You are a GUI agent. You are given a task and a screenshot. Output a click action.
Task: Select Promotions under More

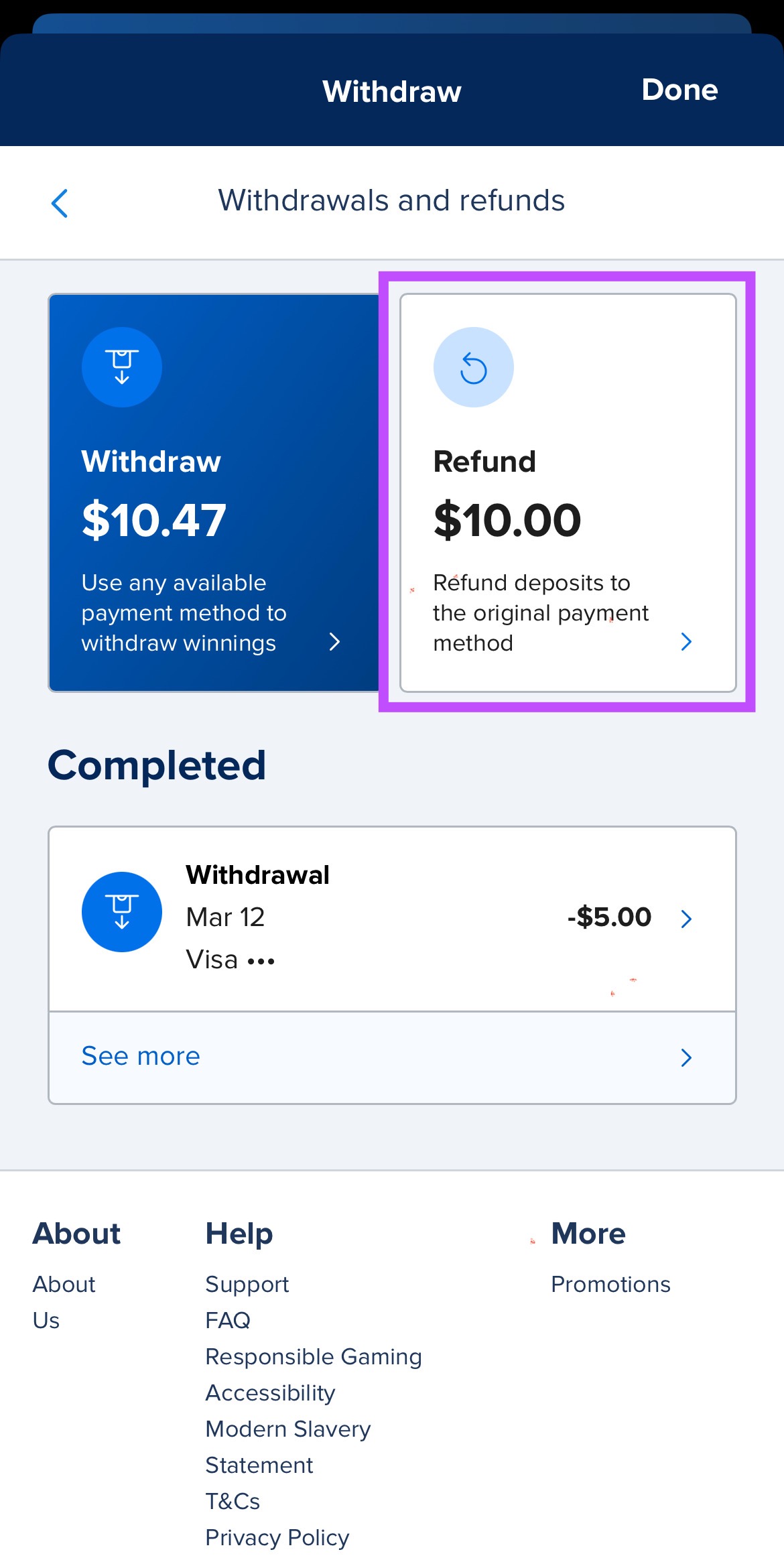coord(610,1285)
